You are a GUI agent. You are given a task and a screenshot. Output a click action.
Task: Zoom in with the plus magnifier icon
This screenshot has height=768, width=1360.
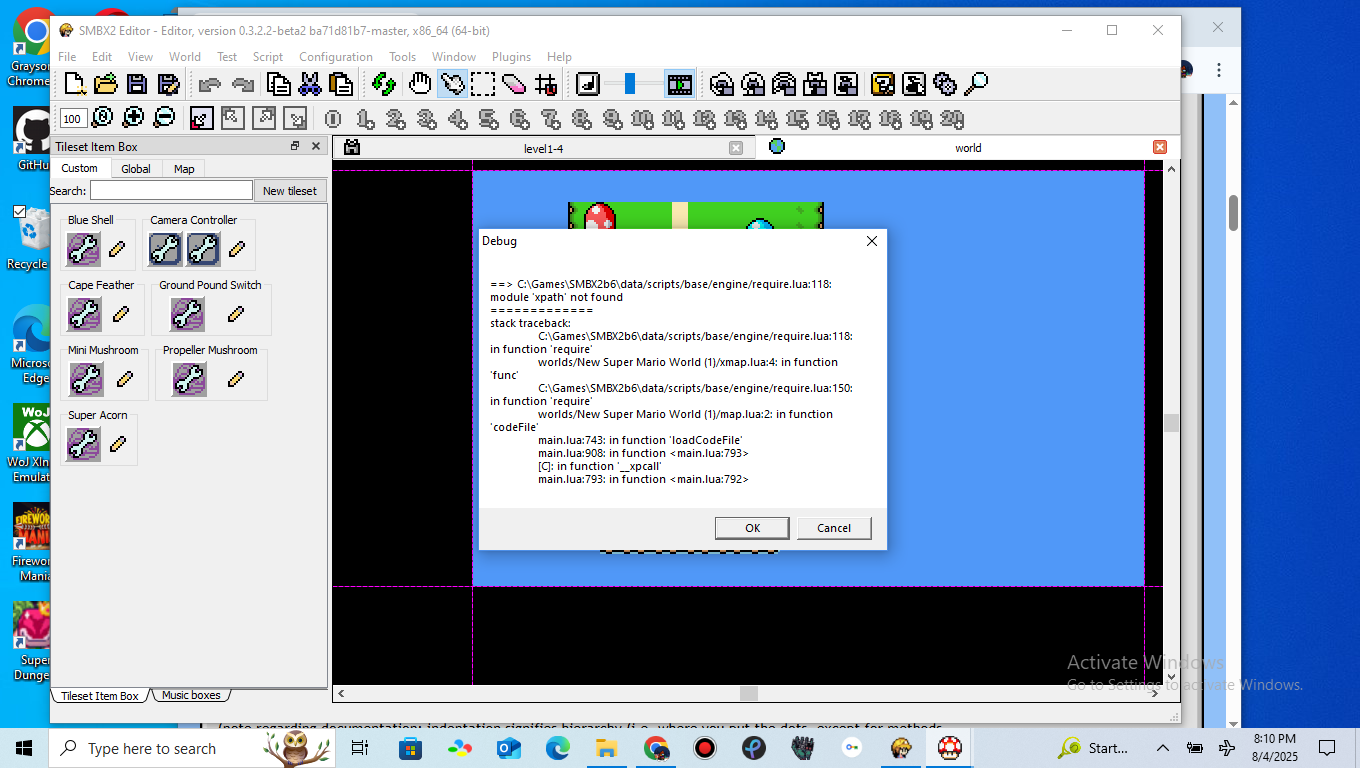pos(133,118)
